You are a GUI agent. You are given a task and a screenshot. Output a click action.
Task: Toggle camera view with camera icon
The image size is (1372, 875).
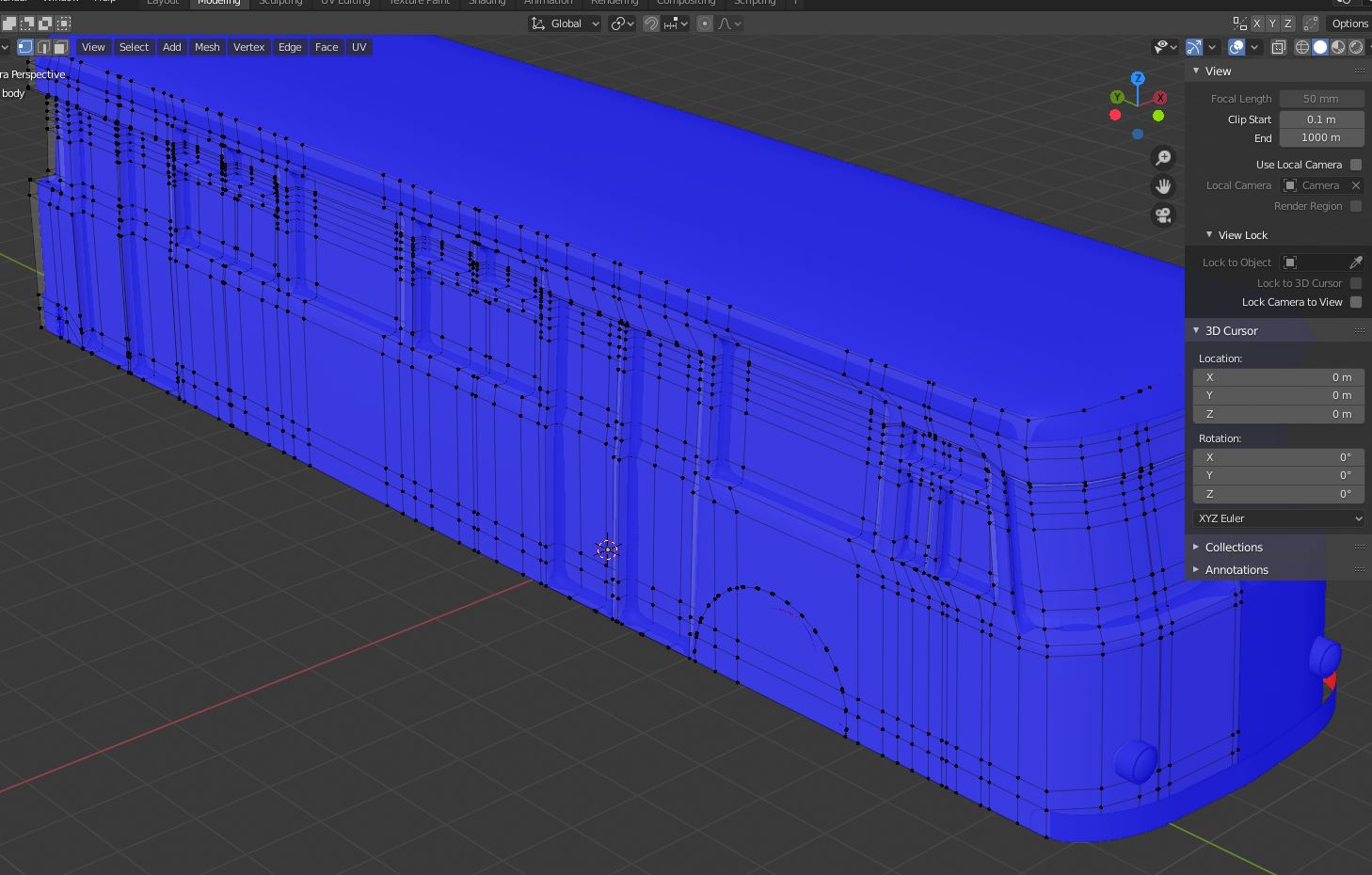(x=1163, y=215)
